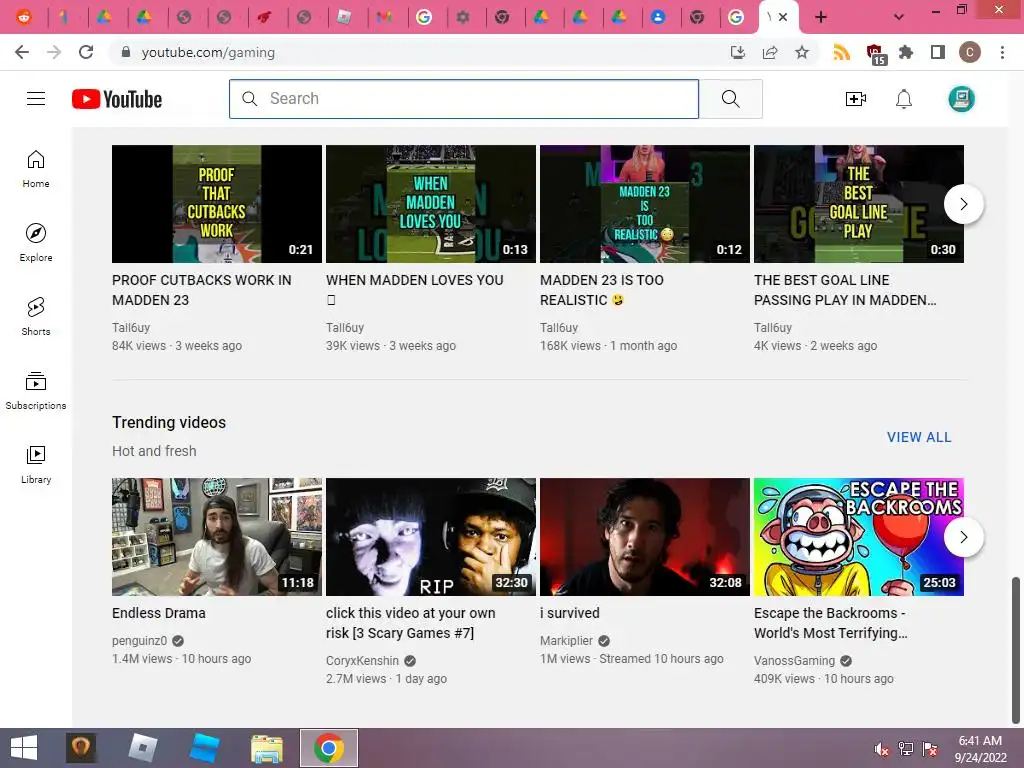Click the muted volume tray icon

882,749
